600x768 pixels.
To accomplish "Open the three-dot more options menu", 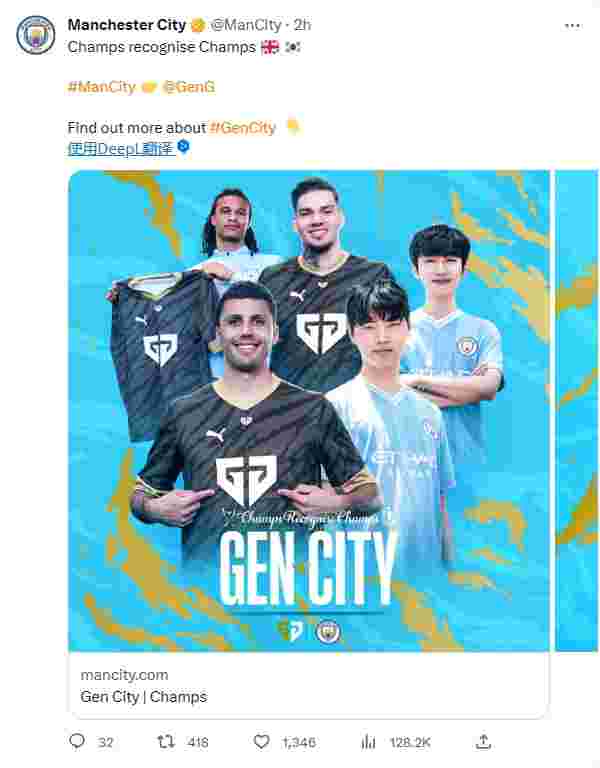I will (x=572, y=25).
